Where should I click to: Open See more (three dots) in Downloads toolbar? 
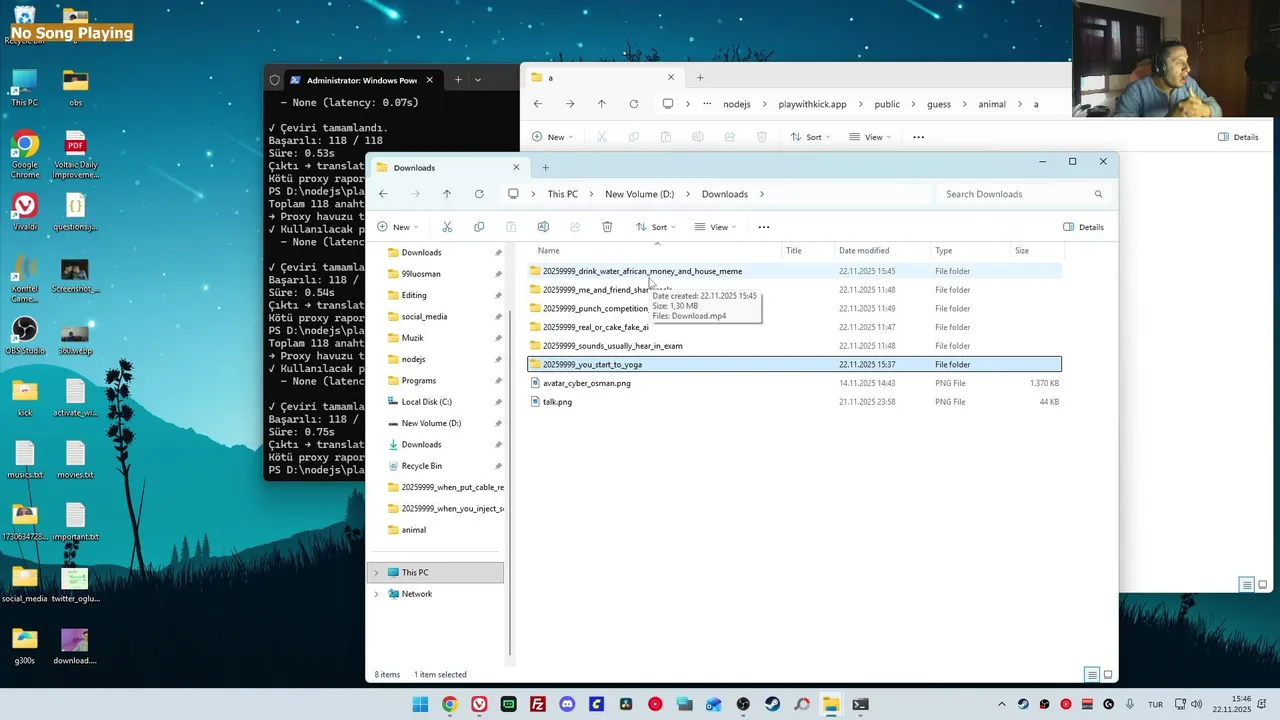click(x=764, y=227)
